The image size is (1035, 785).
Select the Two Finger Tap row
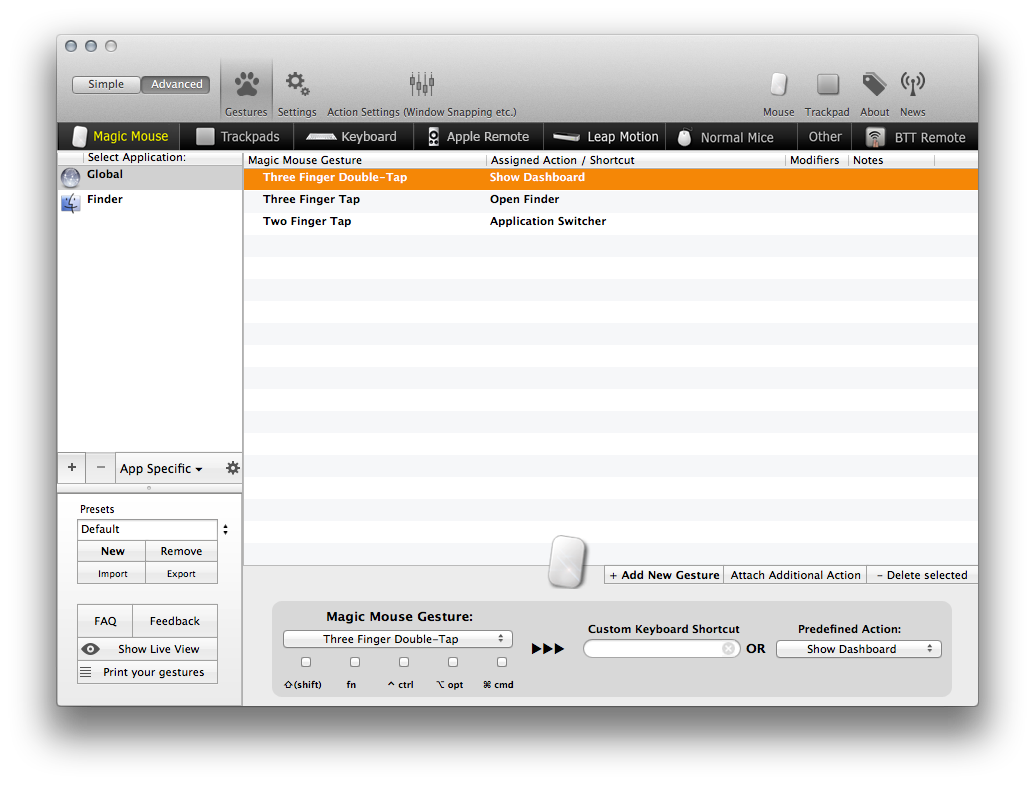pyautogui.click(x=611, y=221)
